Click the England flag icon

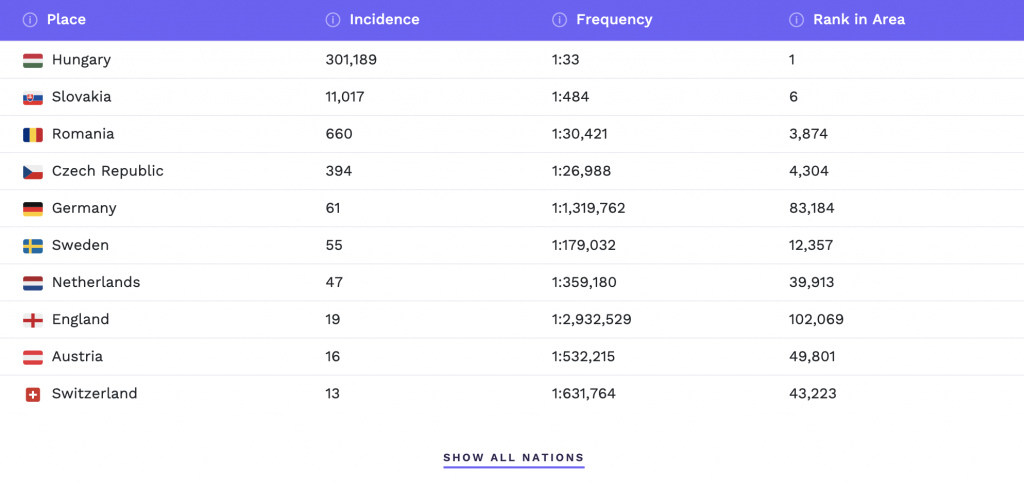[33, 320]
